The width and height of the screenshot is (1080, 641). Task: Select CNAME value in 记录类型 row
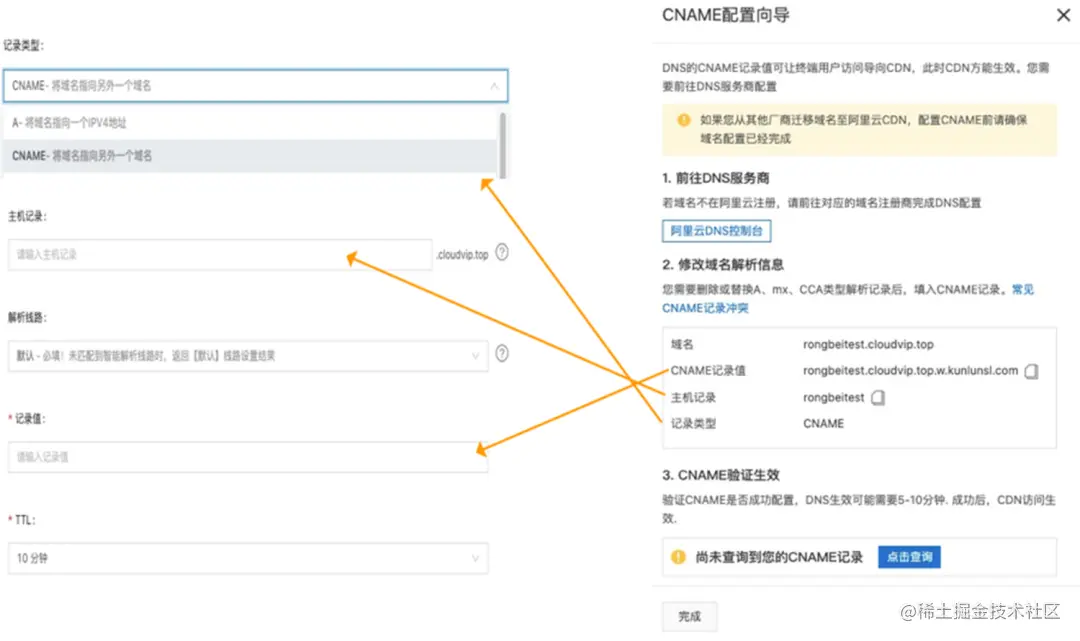click(x=823, y=423)
